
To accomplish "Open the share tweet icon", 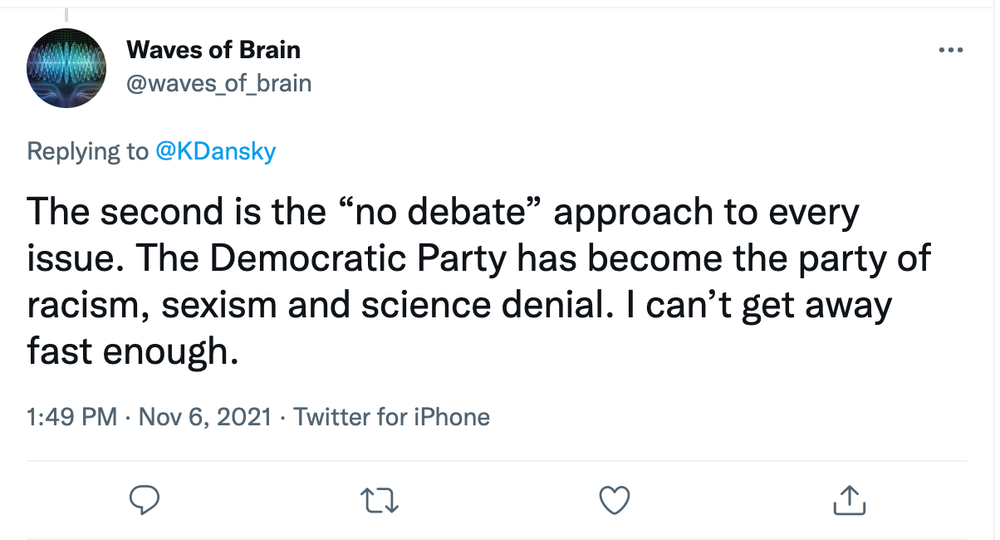I will [x=848, y=497].
